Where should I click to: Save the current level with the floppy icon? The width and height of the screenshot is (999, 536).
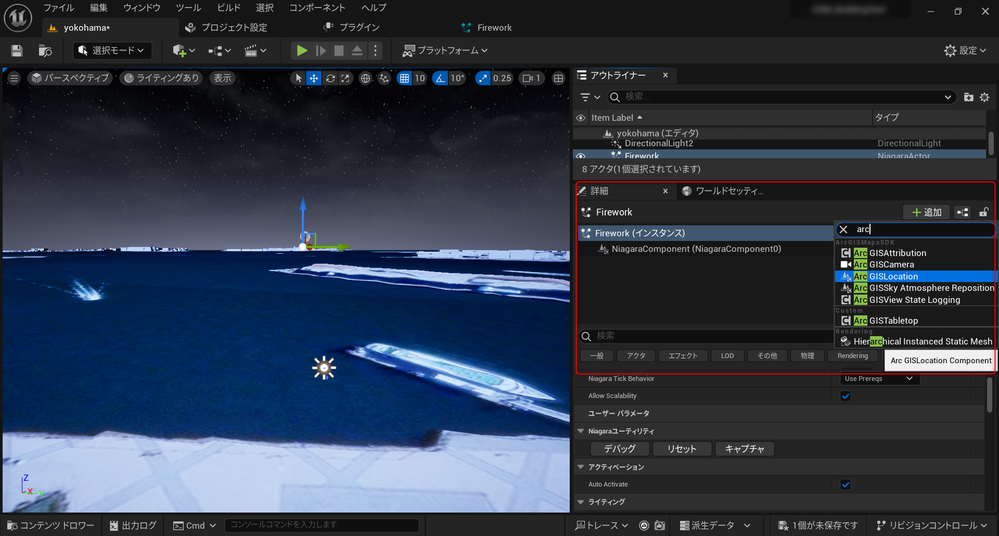click(x=17, y=50)
